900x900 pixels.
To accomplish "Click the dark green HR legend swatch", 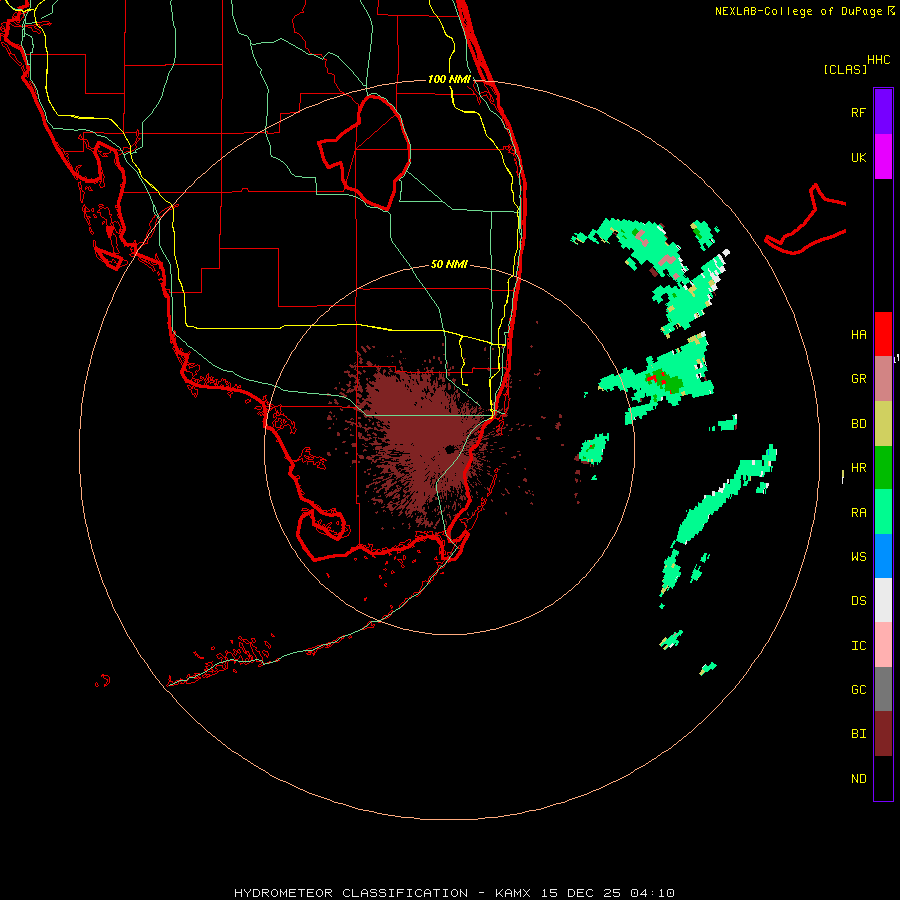I will click(883, 468).
